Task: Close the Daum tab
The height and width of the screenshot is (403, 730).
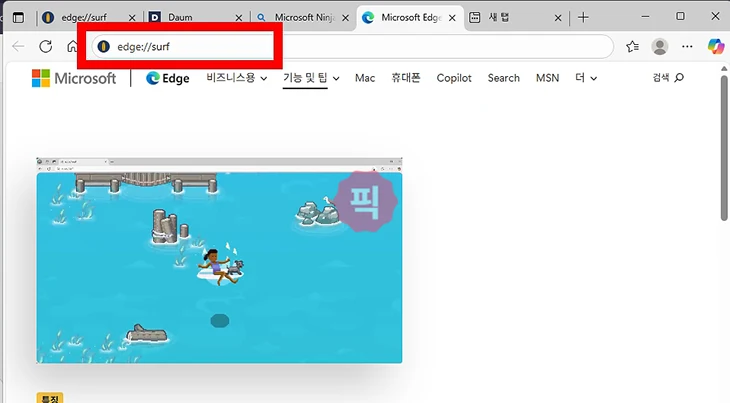Action: [239, 18]
